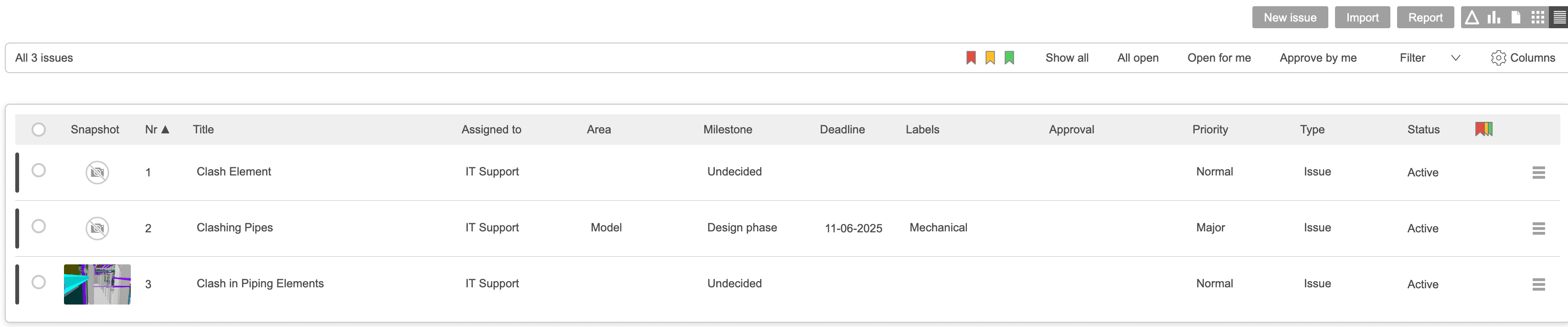The image size is (1568, 327).
Task: Open the Clash in Piping Elements snapshot thumbnail
Action: pyautogui.click(x=97, y=284)
